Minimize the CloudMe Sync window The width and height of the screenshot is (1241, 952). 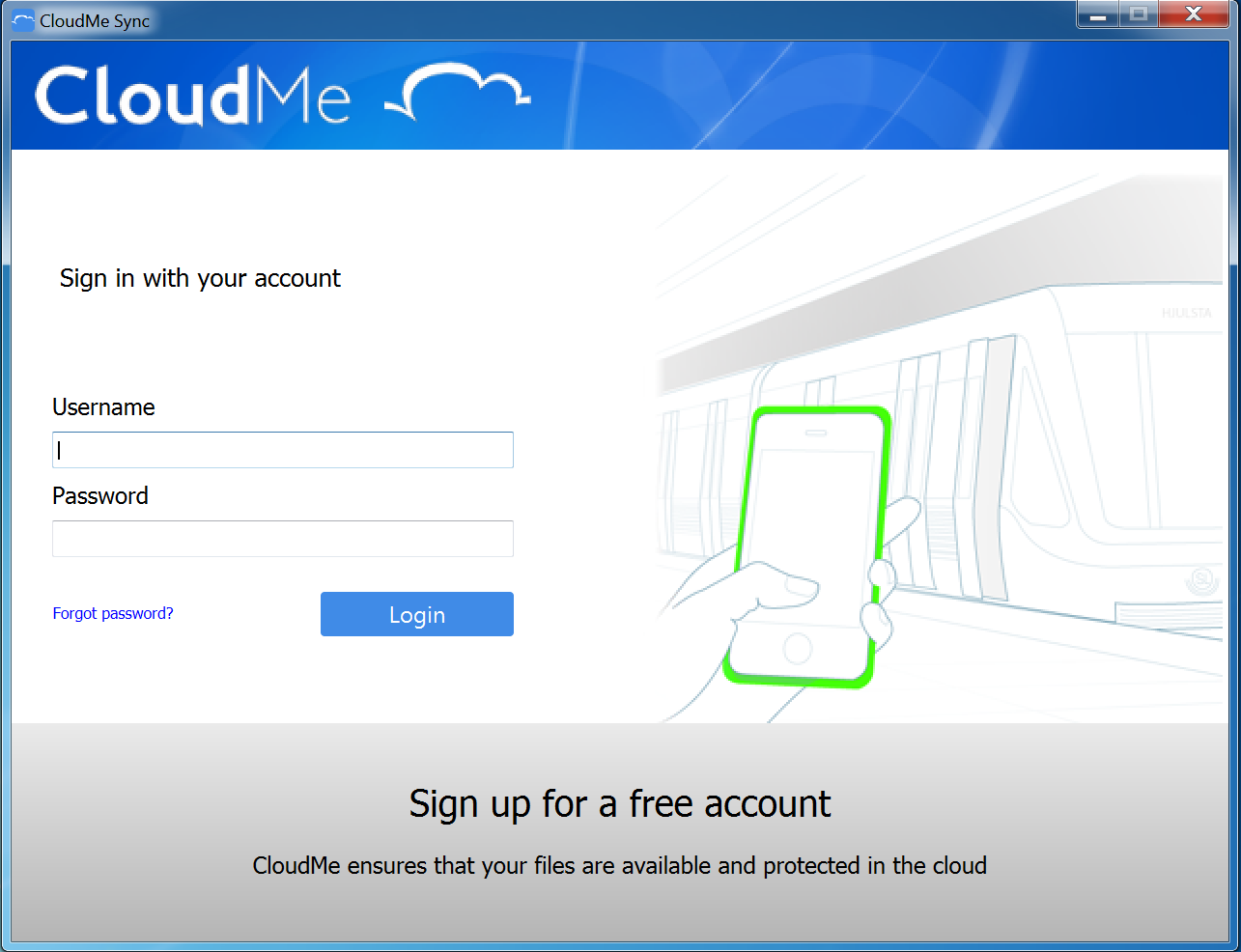point(1098,14)
